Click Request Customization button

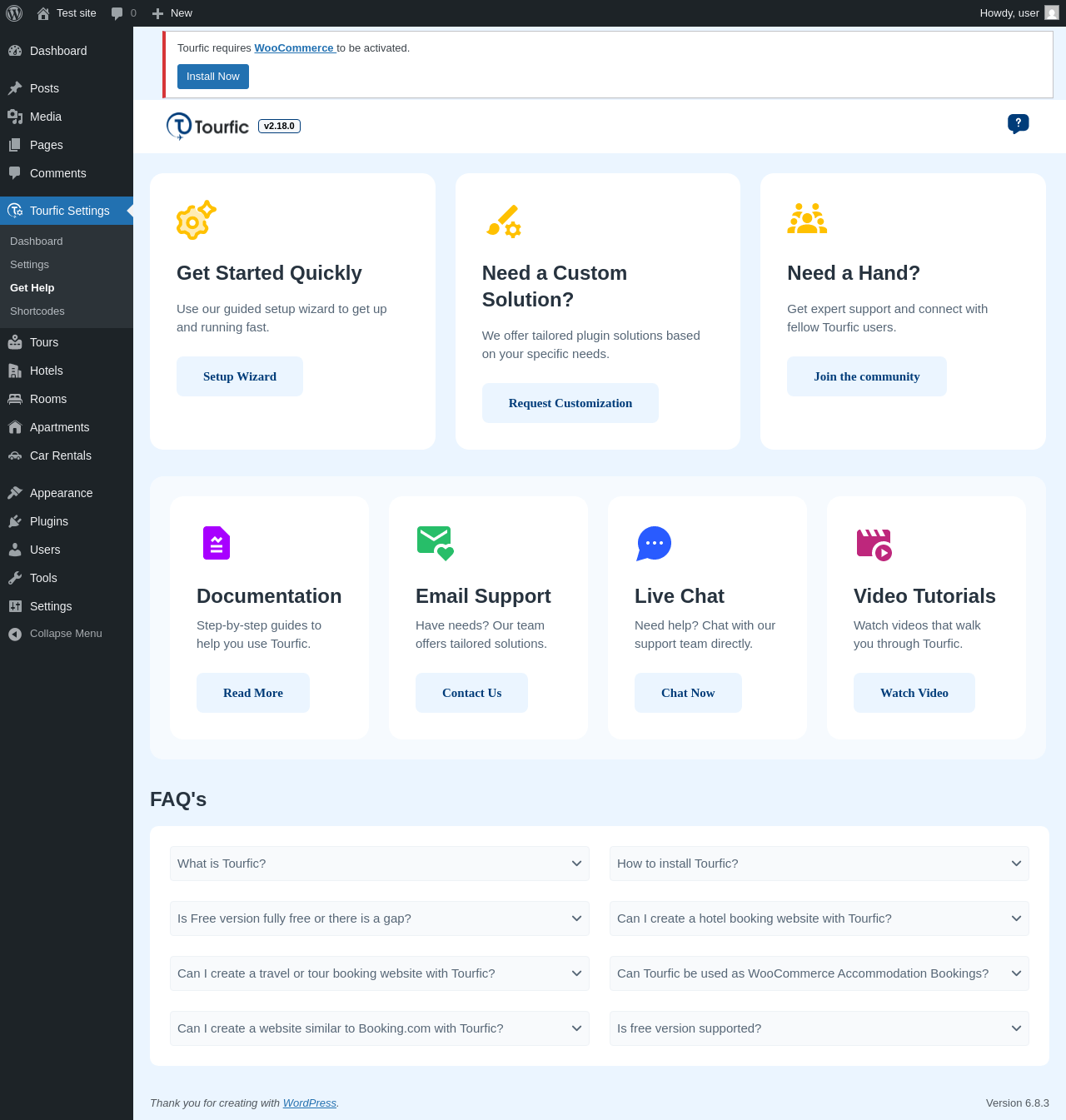pos(570,403)
